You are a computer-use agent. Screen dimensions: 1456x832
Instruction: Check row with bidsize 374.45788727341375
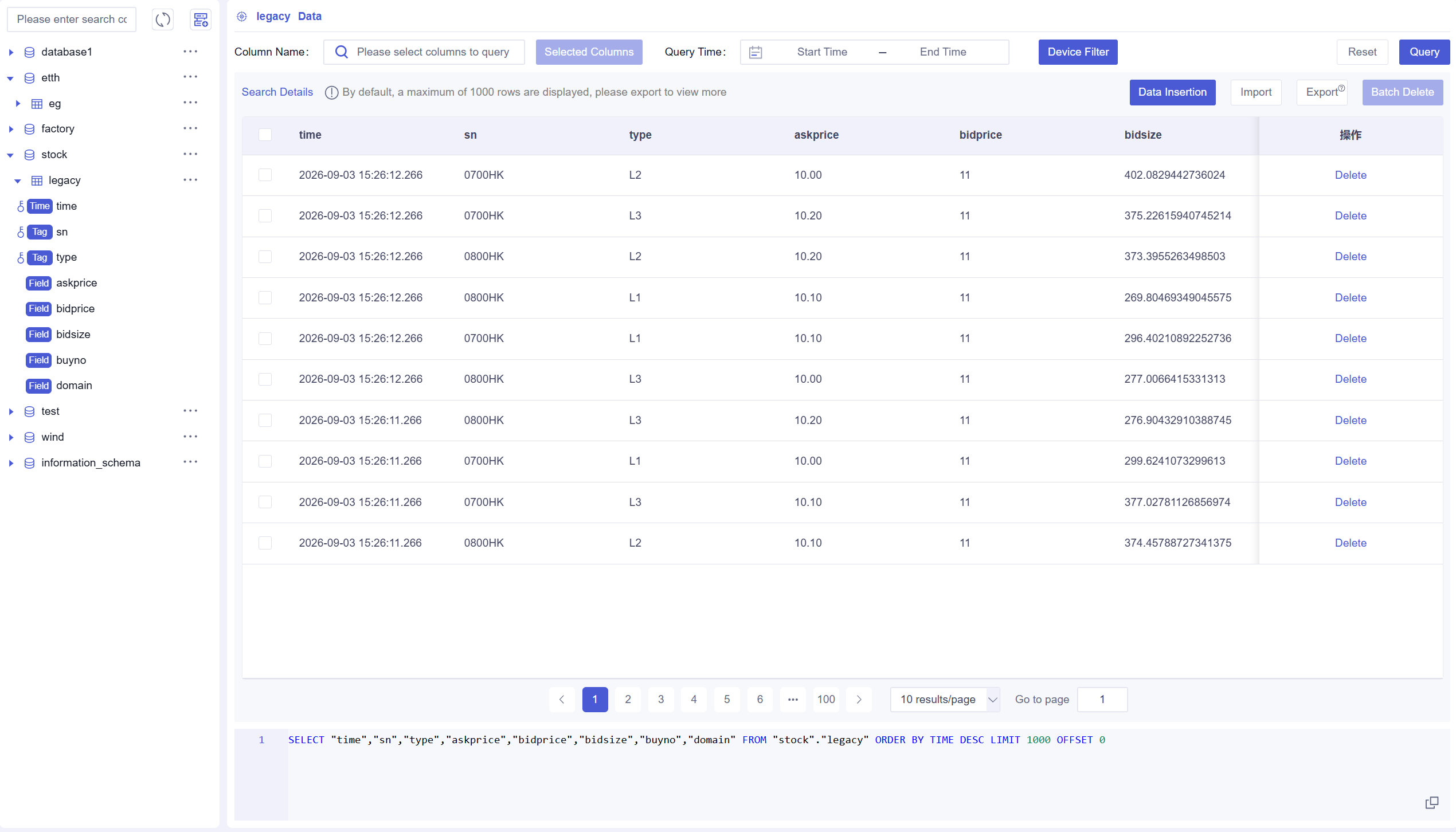tap(265, 543)
